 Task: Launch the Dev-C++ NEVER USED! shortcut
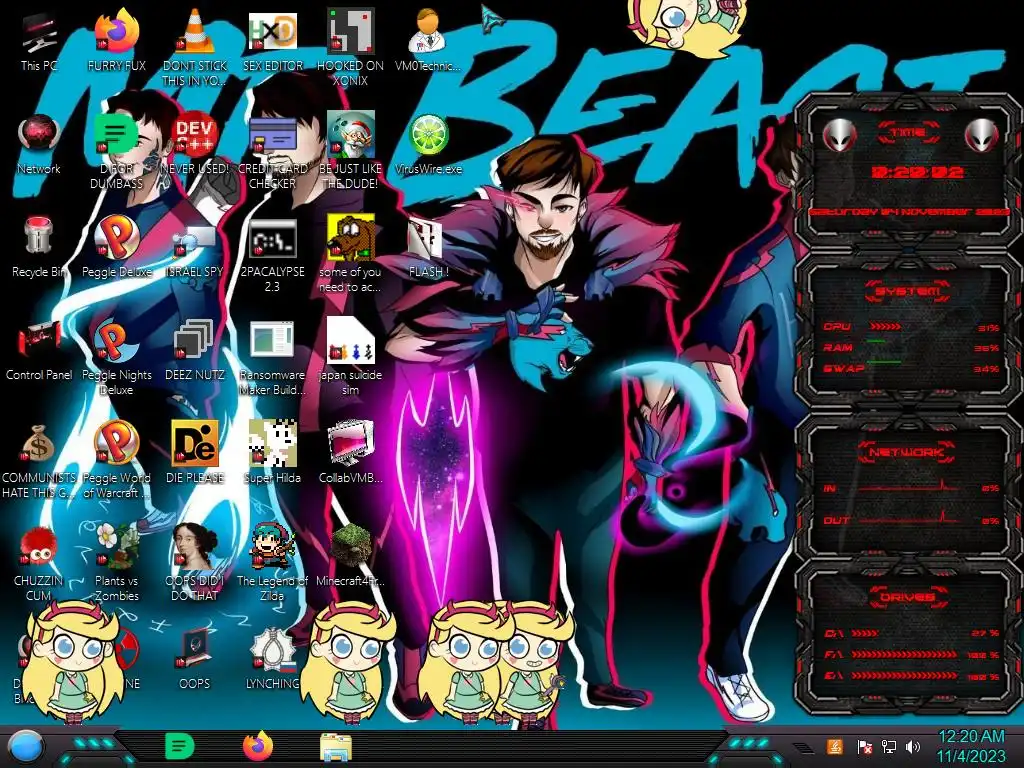(194, 145)
